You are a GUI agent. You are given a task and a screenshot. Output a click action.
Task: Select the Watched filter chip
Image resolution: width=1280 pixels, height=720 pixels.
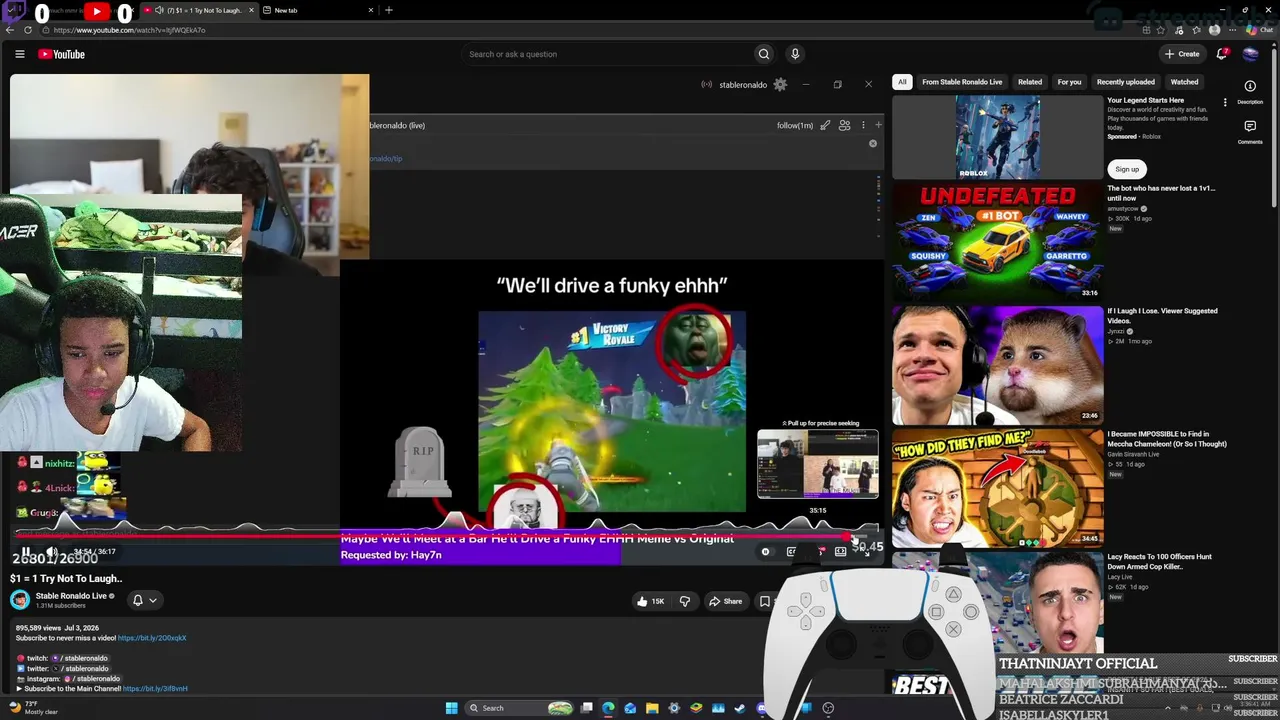click(1184, 82)
